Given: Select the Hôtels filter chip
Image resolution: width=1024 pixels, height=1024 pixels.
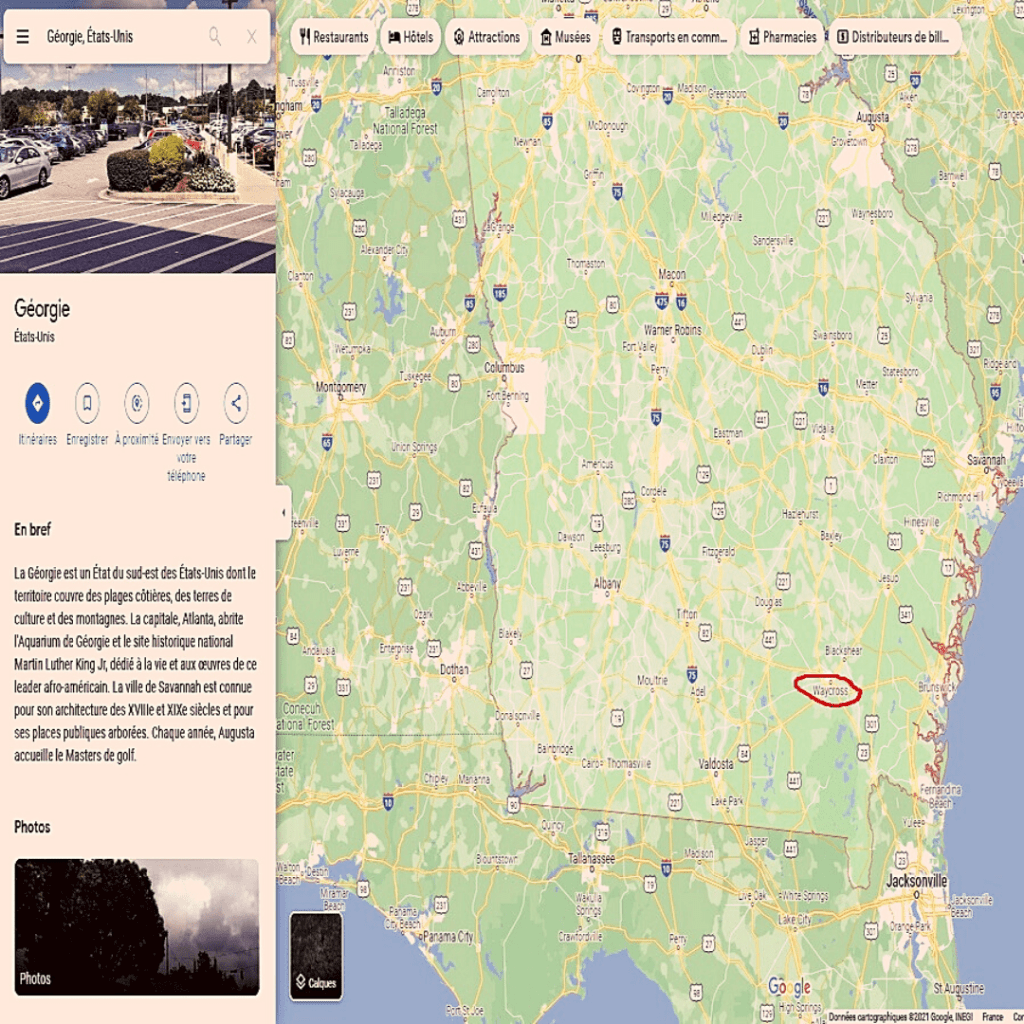Looking at the screenshot, I should pyautogui.click(x=411, y=37).
